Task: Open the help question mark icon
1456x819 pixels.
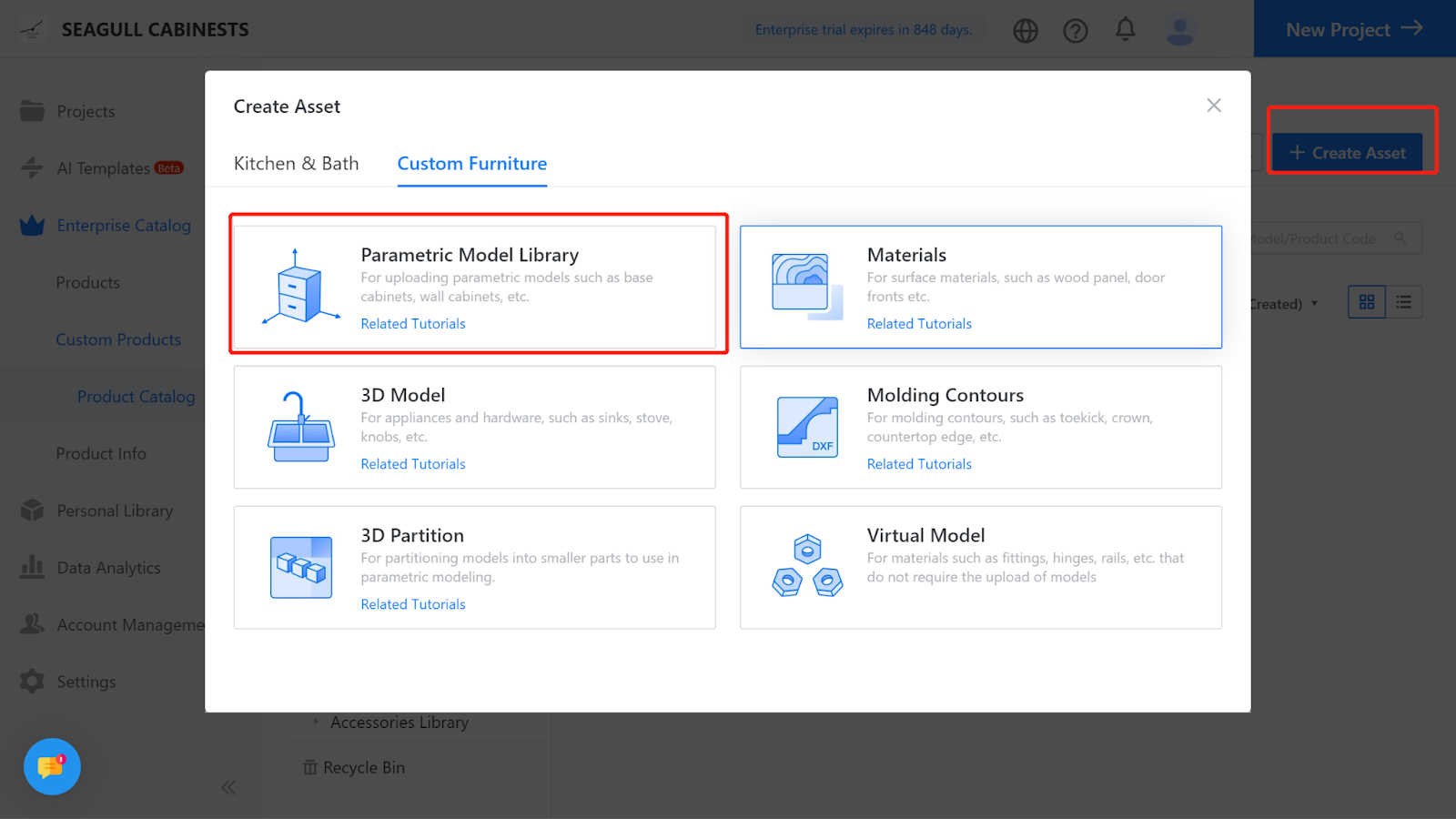Action: (x=1076, y=31)
